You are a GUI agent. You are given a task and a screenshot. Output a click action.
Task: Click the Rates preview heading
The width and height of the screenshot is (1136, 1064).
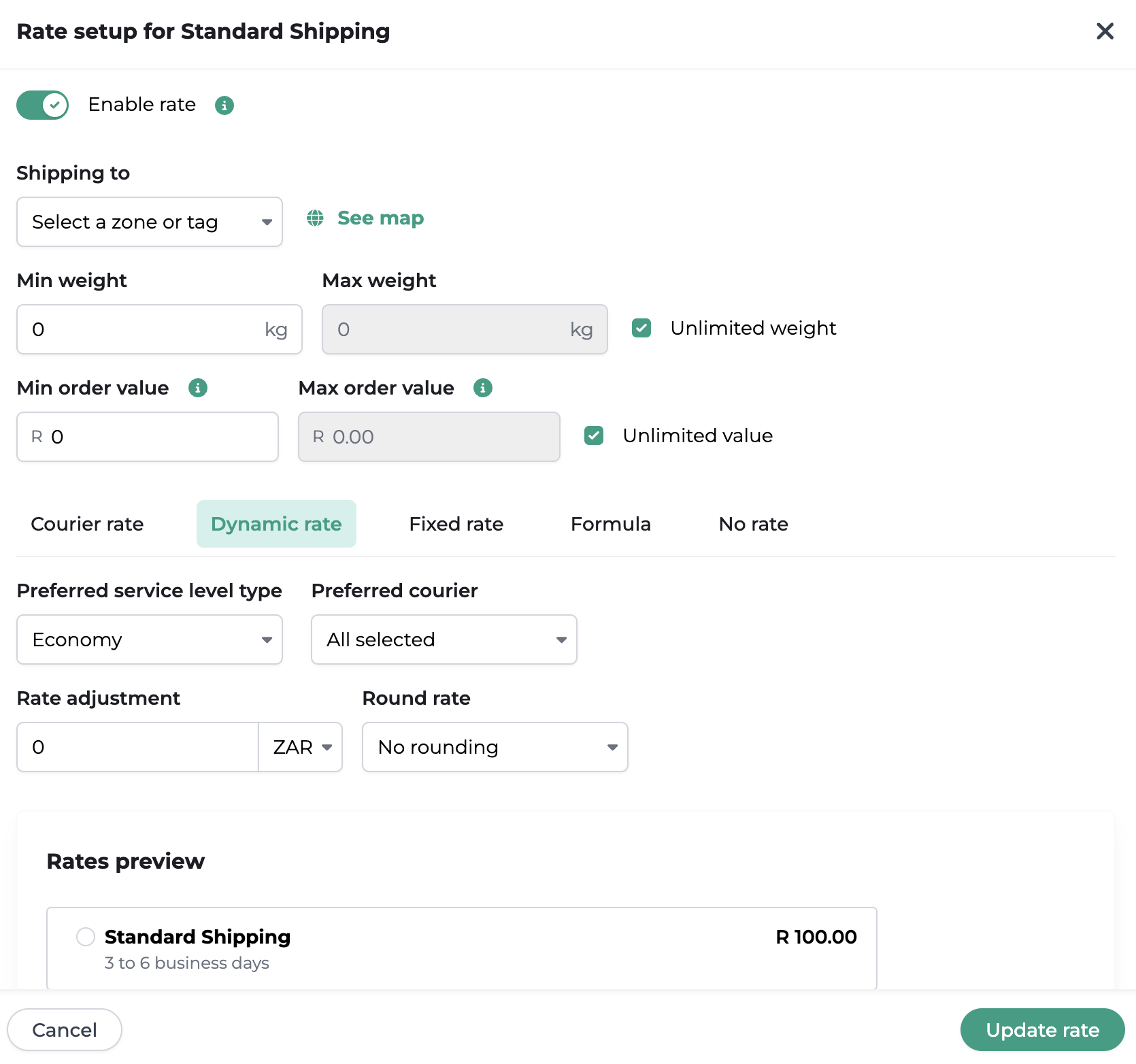click(x=126, y=861)
